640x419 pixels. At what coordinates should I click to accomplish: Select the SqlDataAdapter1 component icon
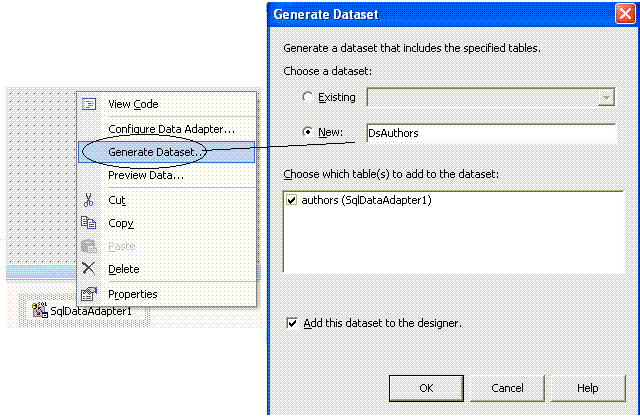(40, 310)
